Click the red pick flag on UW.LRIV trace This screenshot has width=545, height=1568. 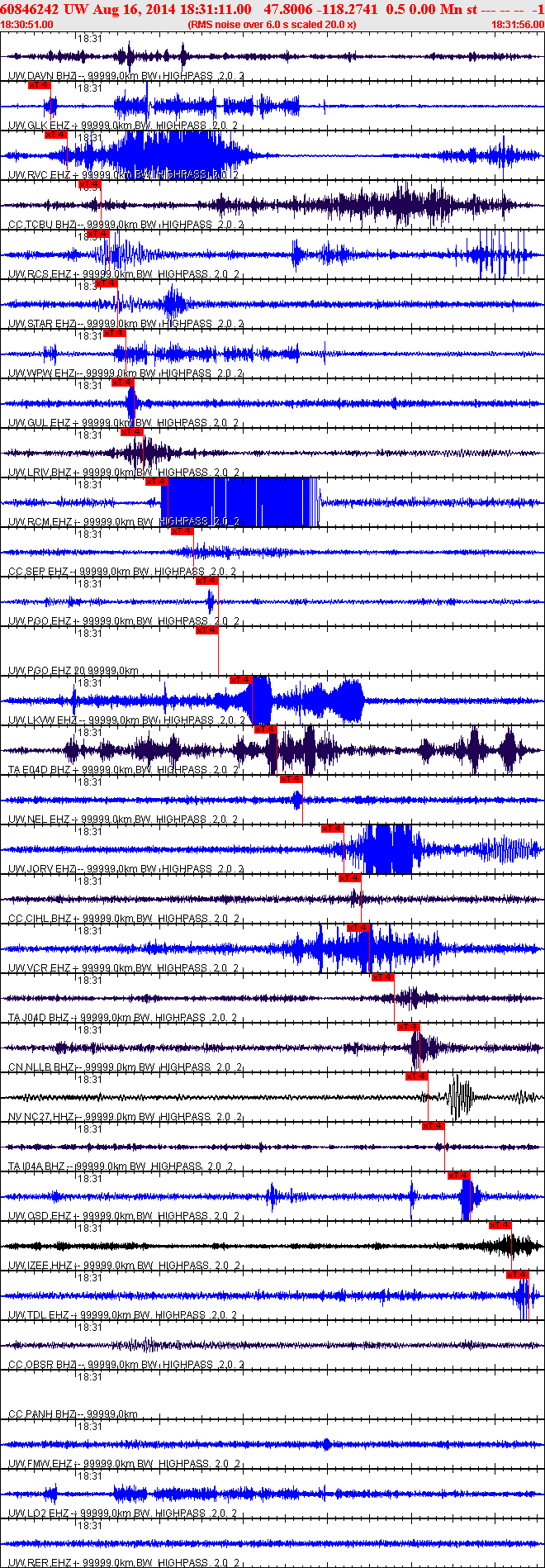(131, 432)
